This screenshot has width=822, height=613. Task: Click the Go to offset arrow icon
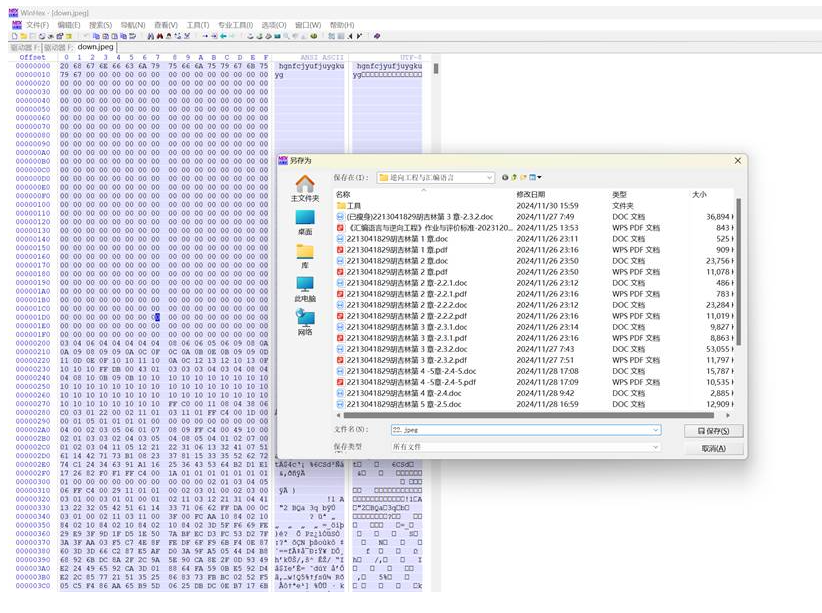click(x=205, y=36)
